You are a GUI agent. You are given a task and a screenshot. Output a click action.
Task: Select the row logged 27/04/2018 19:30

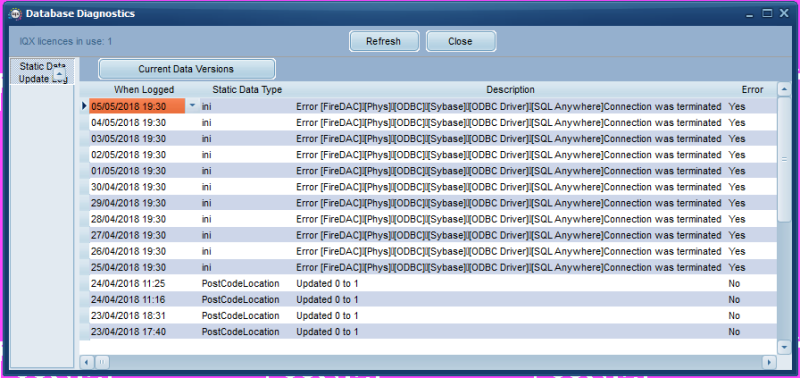429,235
